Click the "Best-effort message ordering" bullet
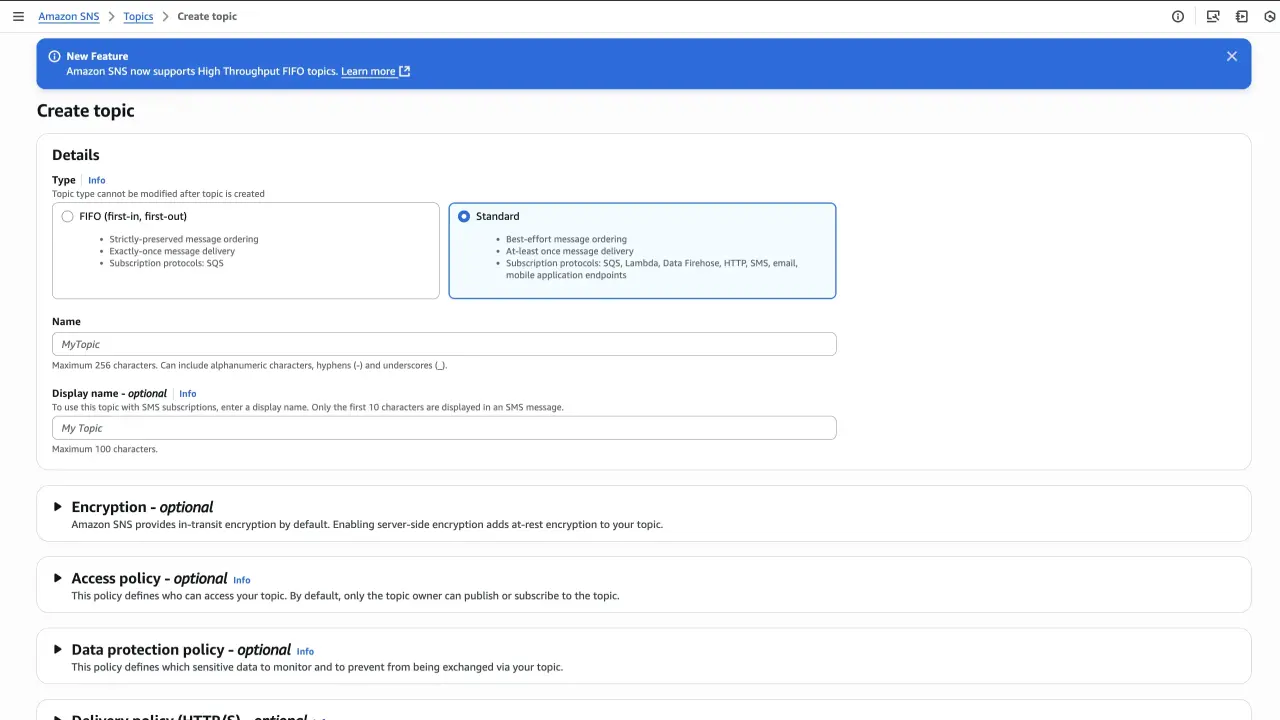Image resolution: width=1280 pixels, height=720 pixels. [x=566, y=239]
